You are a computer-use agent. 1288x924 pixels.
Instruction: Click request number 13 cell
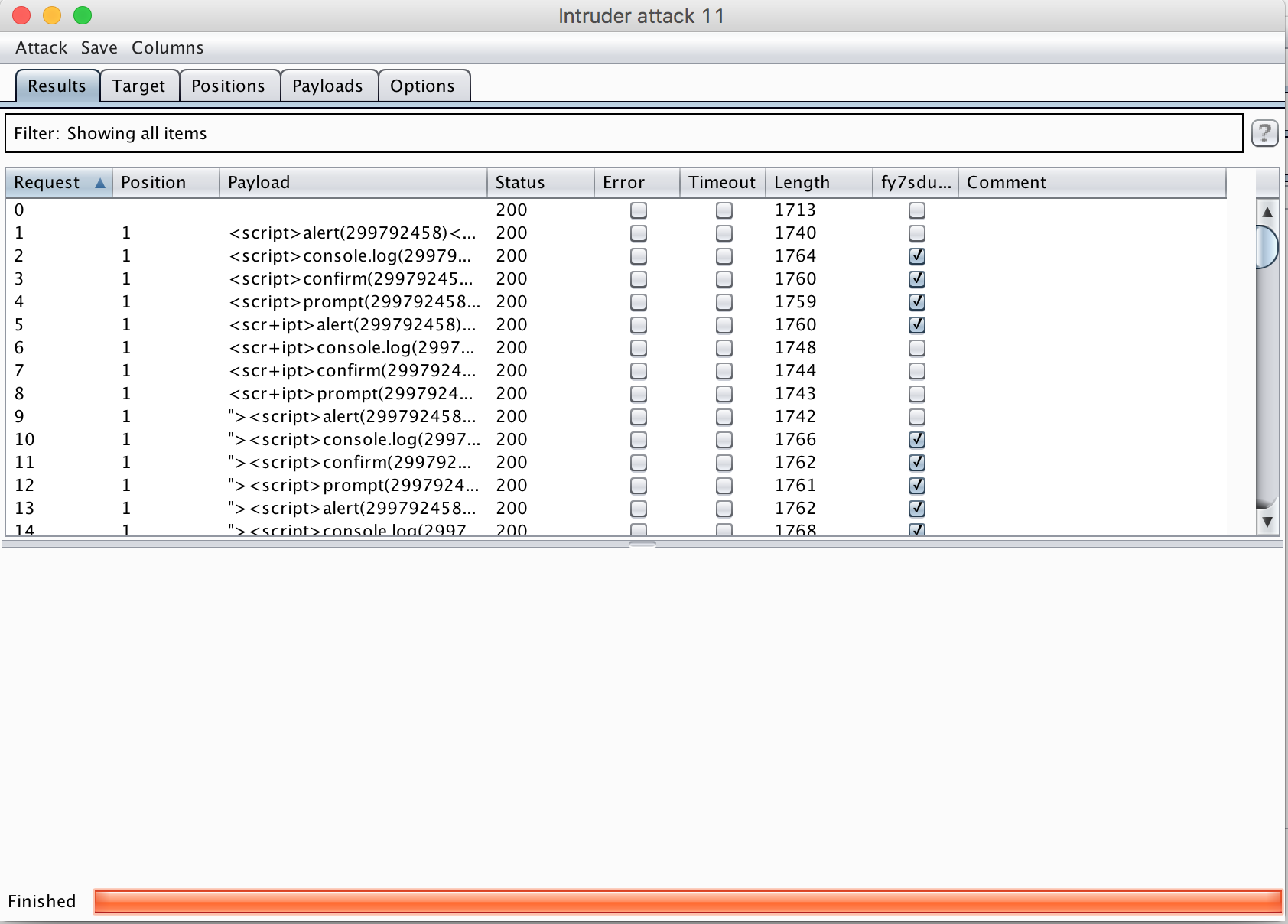point(24,509)
